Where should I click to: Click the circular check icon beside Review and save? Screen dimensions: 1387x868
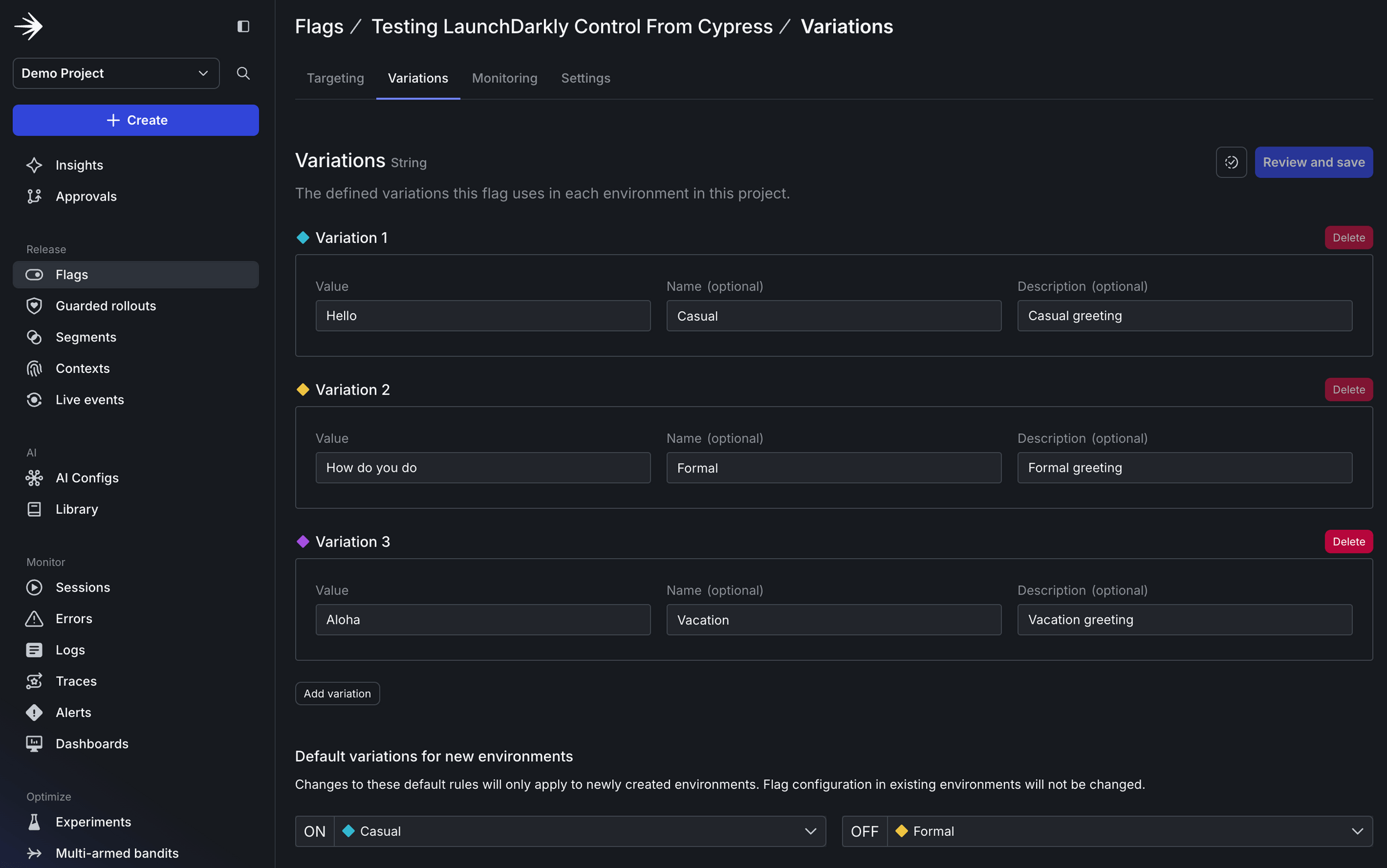[1231, 163]
